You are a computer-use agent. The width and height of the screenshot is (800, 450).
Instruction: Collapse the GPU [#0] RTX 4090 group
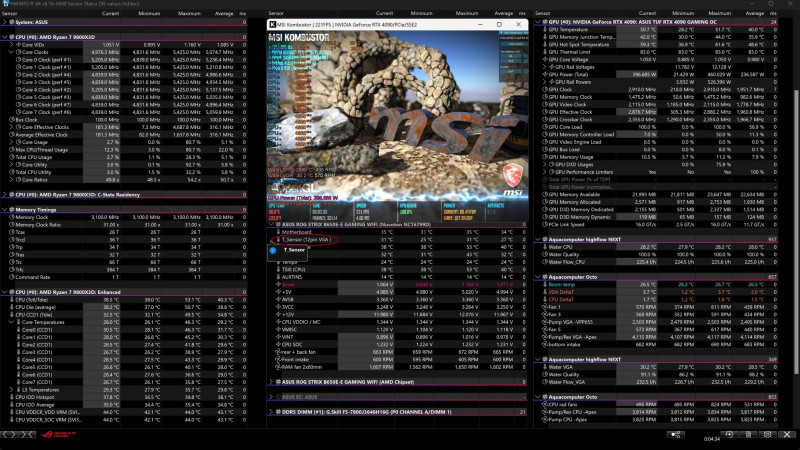(x=538, y=22)
